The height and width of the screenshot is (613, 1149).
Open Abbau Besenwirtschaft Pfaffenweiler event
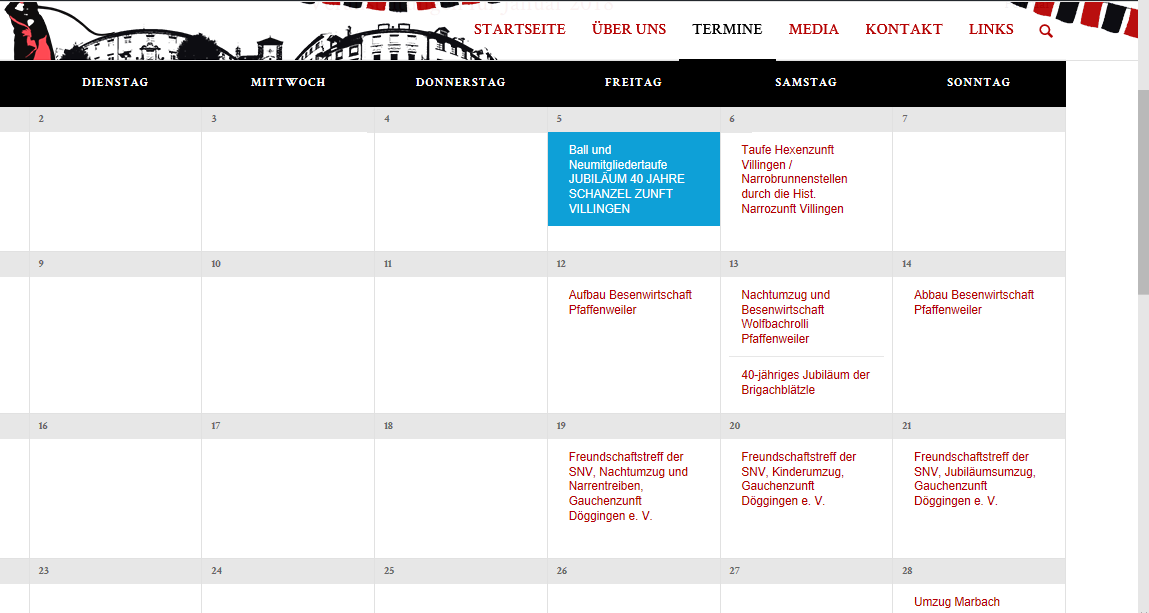(974, 302)
